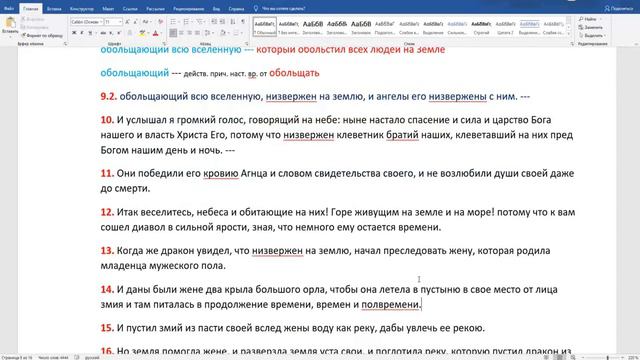This screenshot has width=640, height=360.
Task: Decrease paragraph indent
Action: pyautogui.click(x=214, y=22)
